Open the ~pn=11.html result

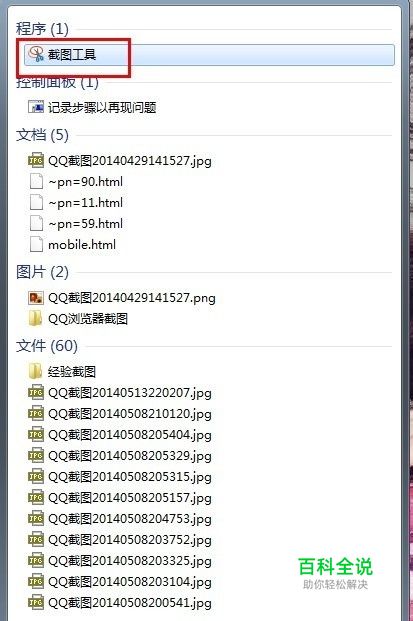[85, 202]
